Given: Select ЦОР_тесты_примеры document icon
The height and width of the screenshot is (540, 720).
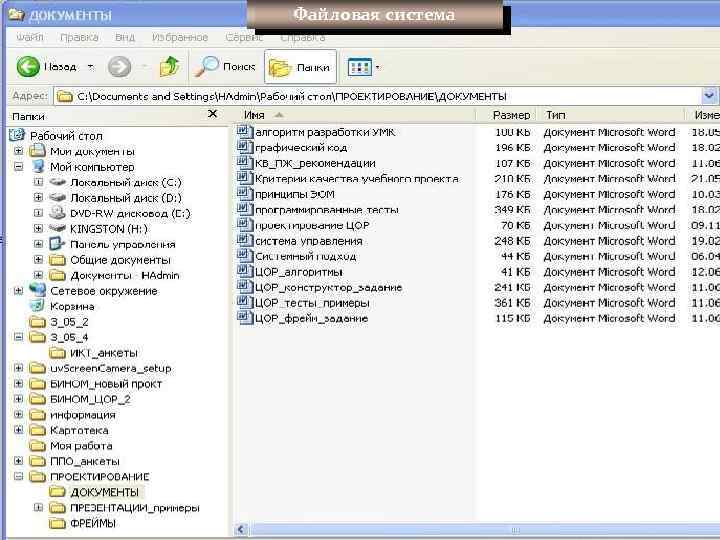Looking at the screenshot, I should tap(245, 303).
